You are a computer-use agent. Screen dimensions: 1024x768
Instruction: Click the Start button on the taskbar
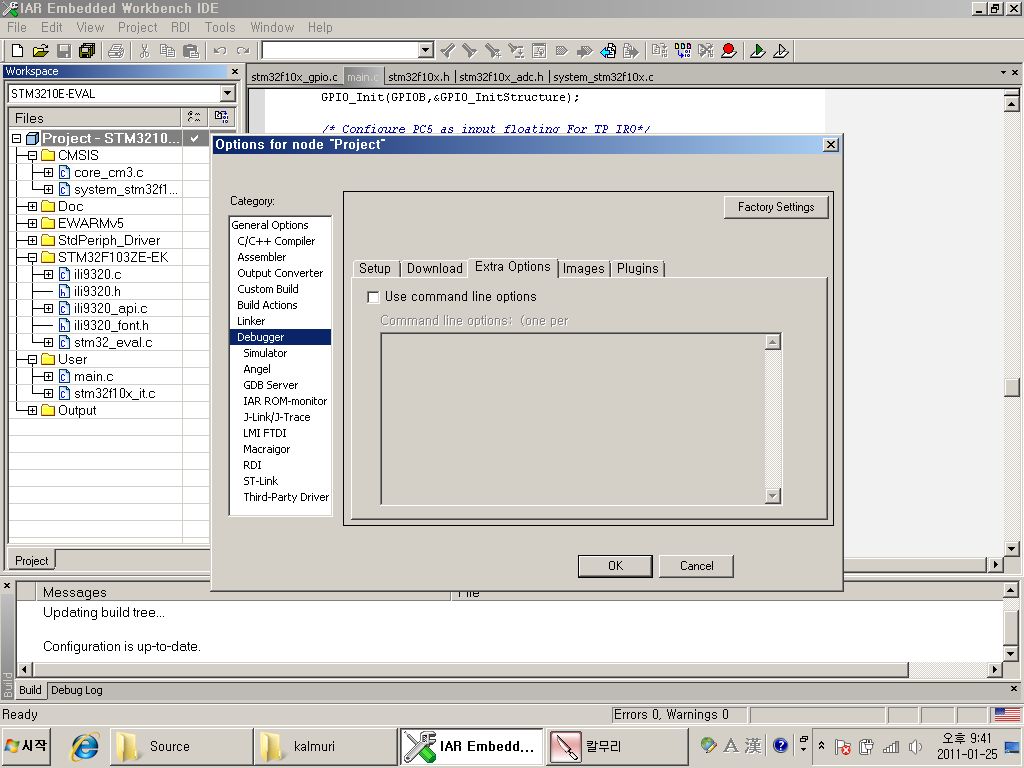coord(26,746)
